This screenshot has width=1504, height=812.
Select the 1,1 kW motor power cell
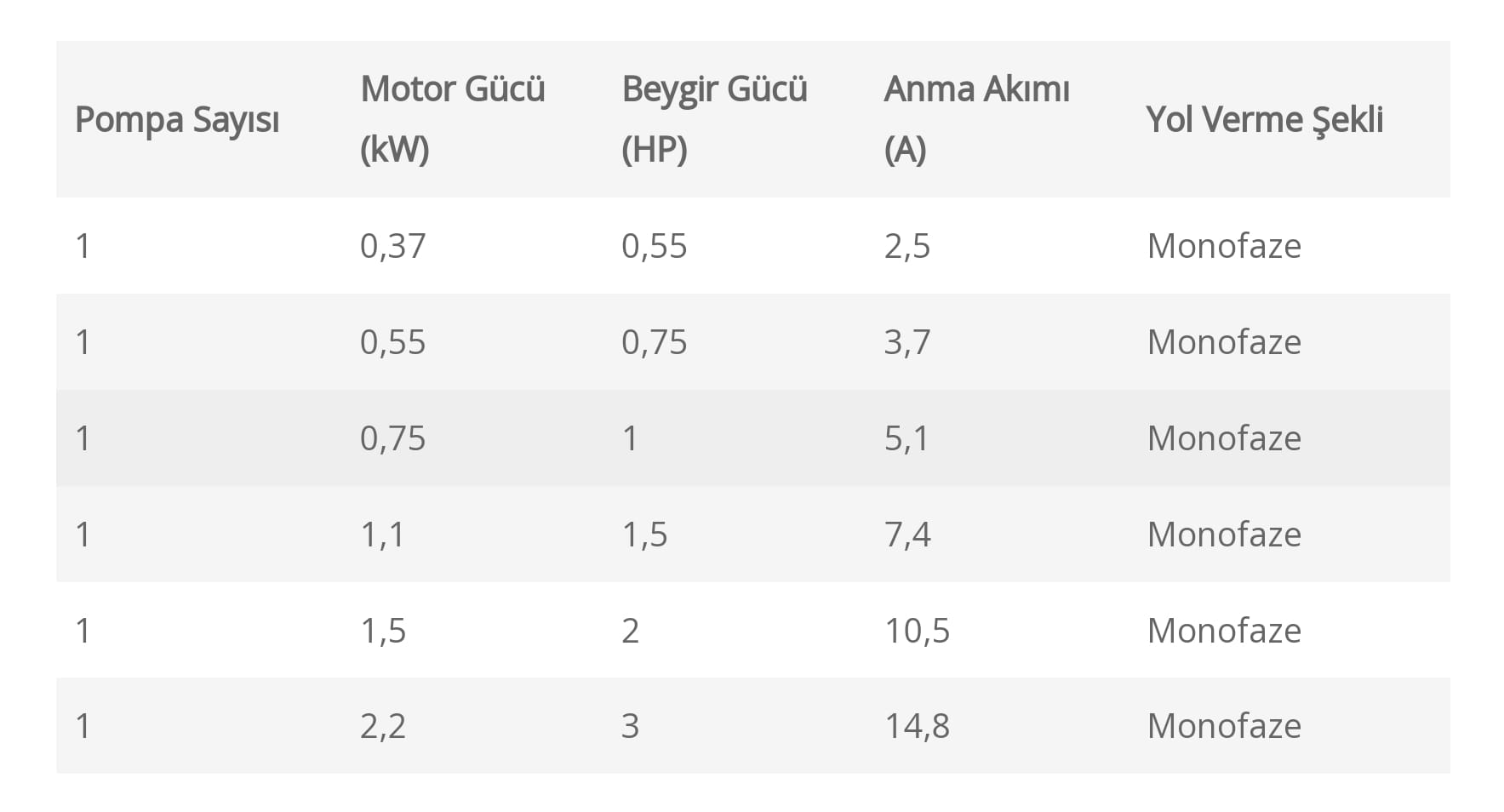click(x=382, y=535)
